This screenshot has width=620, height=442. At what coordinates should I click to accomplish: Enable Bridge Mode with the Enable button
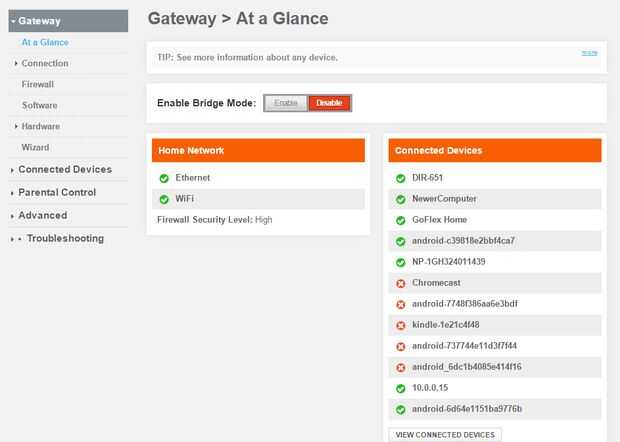(286, 103)
